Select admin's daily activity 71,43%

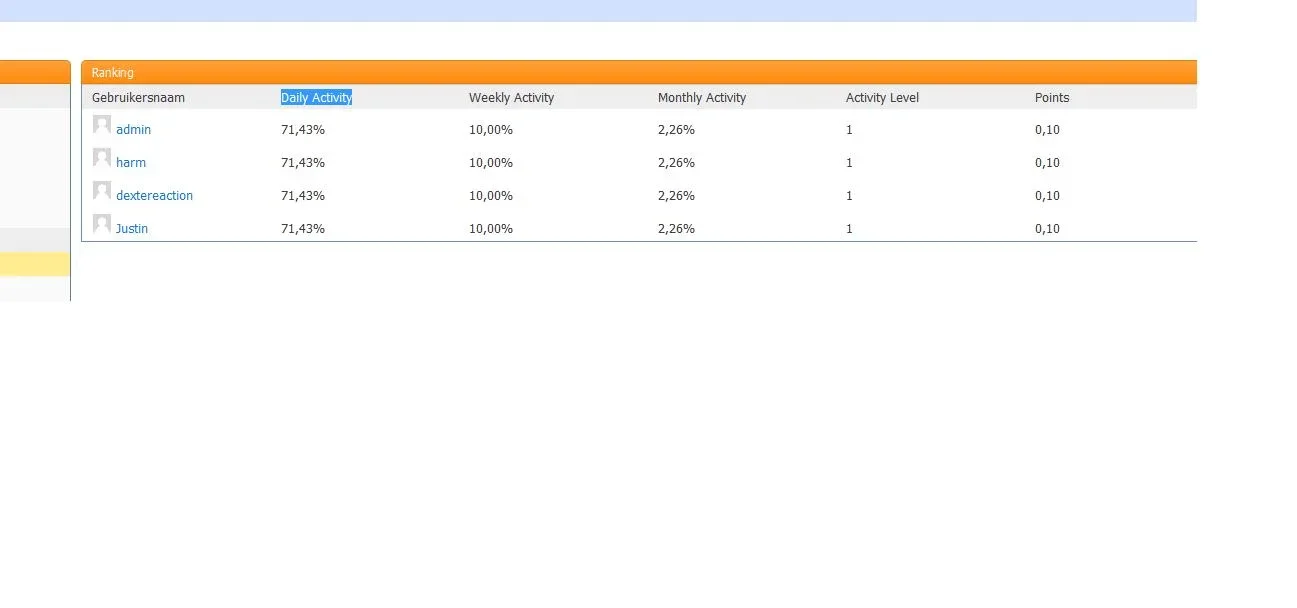[x=303, y=130]
